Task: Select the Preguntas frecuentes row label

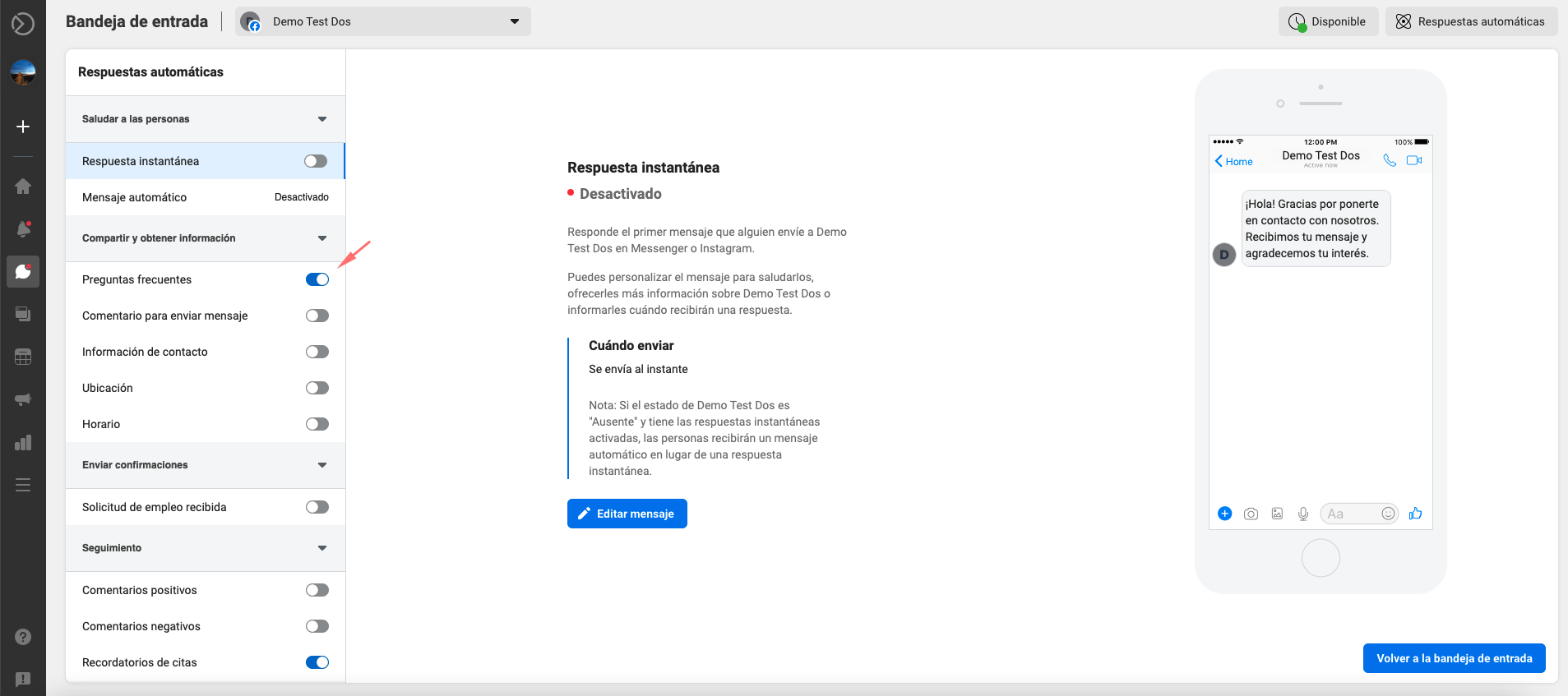Action: pyautogui.click(x=136, y=279)
